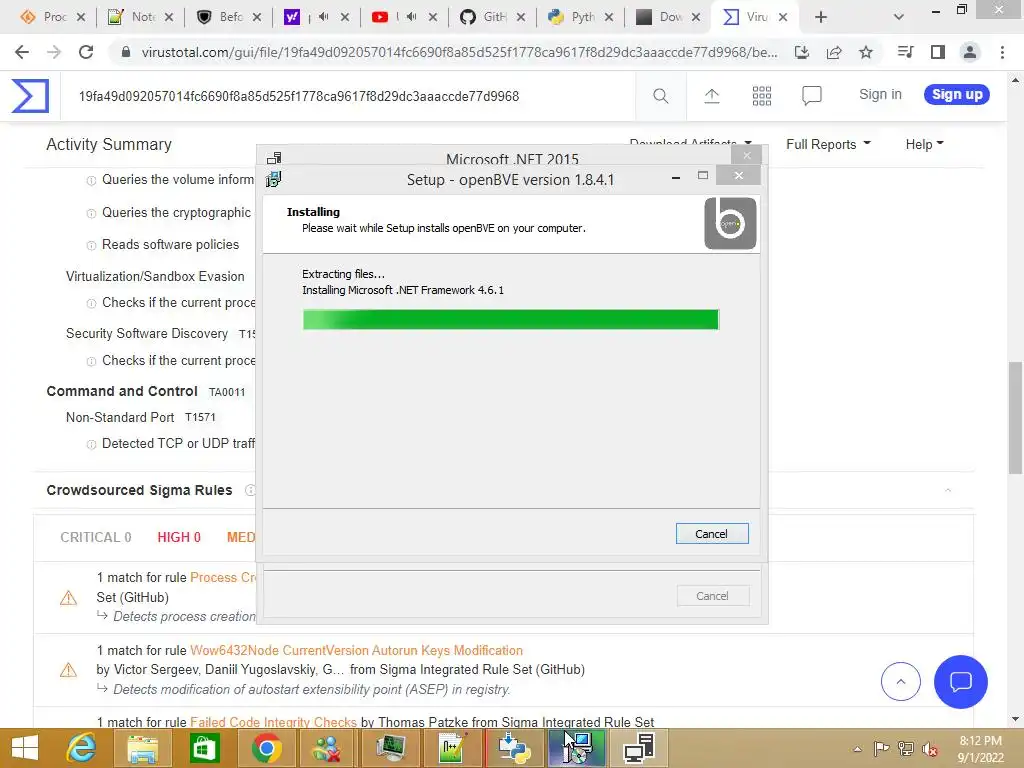Switch to the YouTube tab
This screenshot has height=768, width=1024.
(404, 17)
